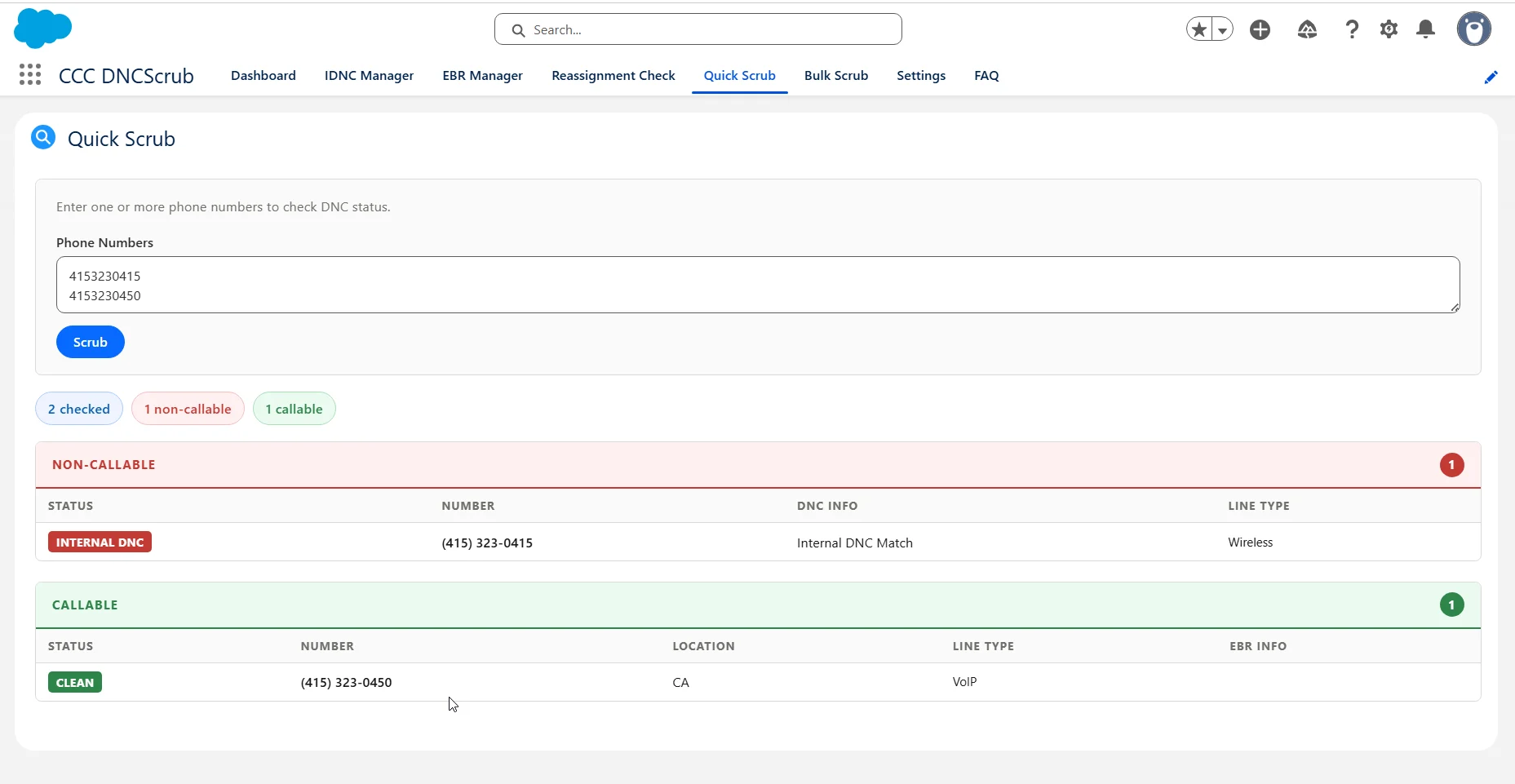Open the EBR Manager tab
Image resolution: width=1515 pixels, height=784 pixels.
tap(482, 75)
